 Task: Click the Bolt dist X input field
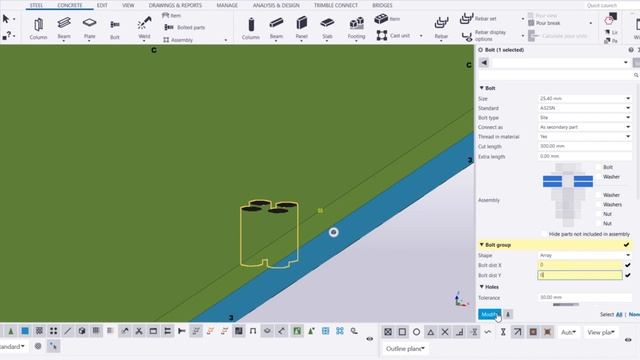[580, 265]
